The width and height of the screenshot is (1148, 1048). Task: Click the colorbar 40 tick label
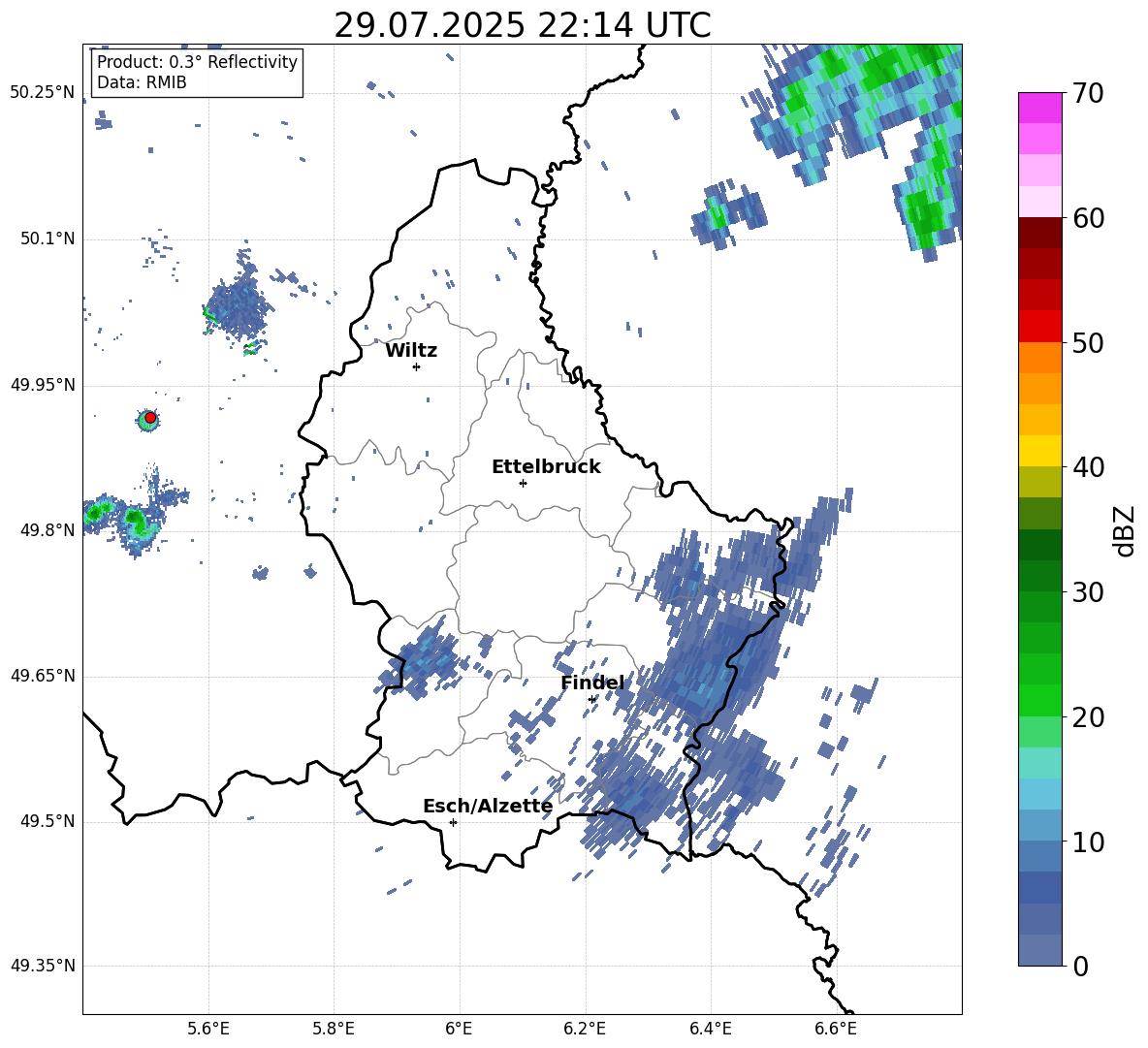coord(1089,467)
